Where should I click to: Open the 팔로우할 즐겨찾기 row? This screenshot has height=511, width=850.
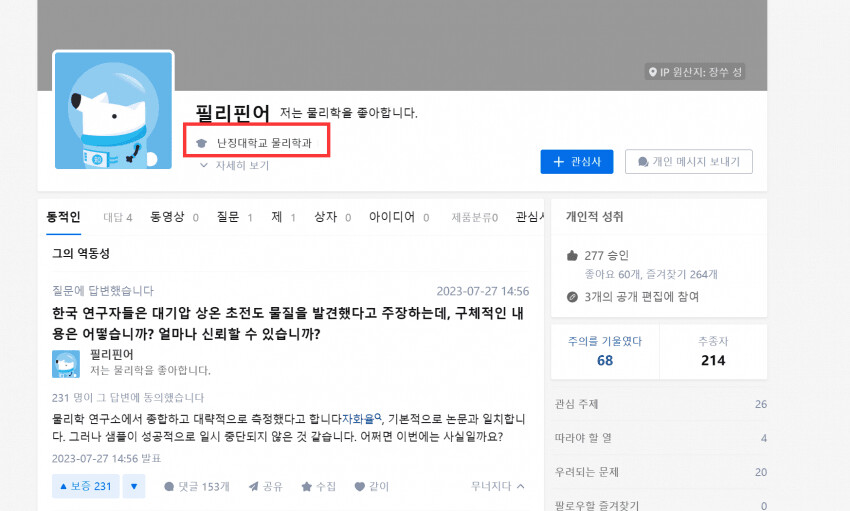tap(661, 505)
